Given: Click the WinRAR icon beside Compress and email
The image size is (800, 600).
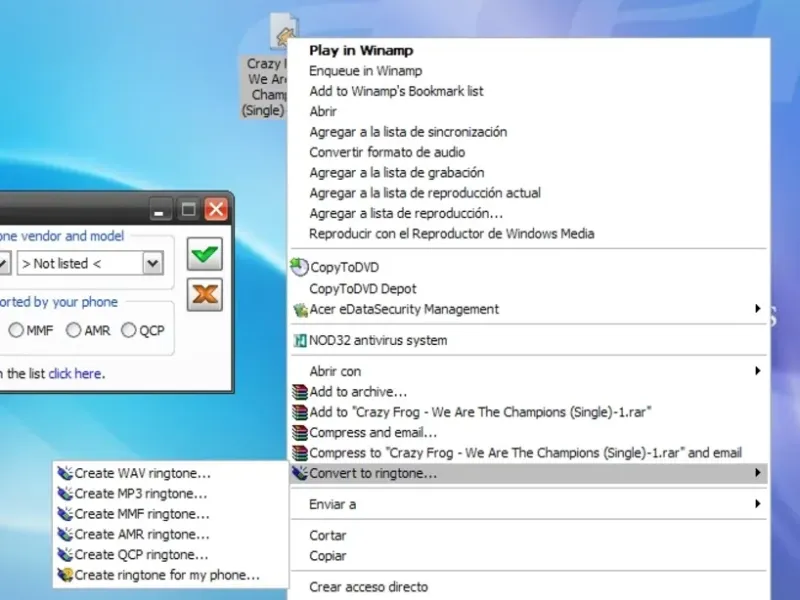Looking at the screenshot, I should (x=300, y=433).
